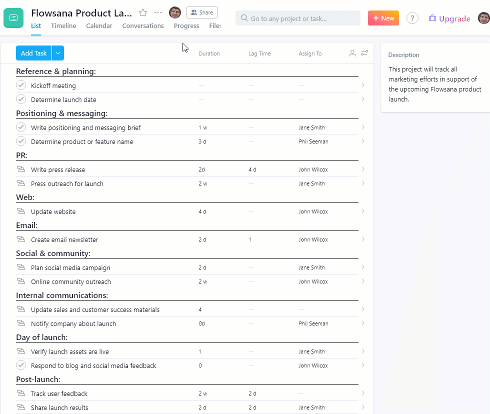Open the project more options ellipsis
Screen dimensions: 490x414
158,13
